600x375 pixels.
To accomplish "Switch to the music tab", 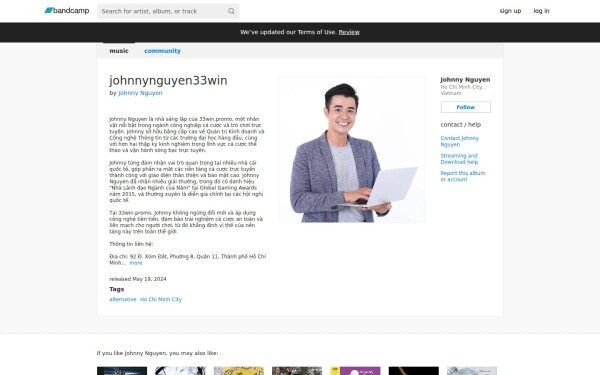I will click(x=119, y=51).
